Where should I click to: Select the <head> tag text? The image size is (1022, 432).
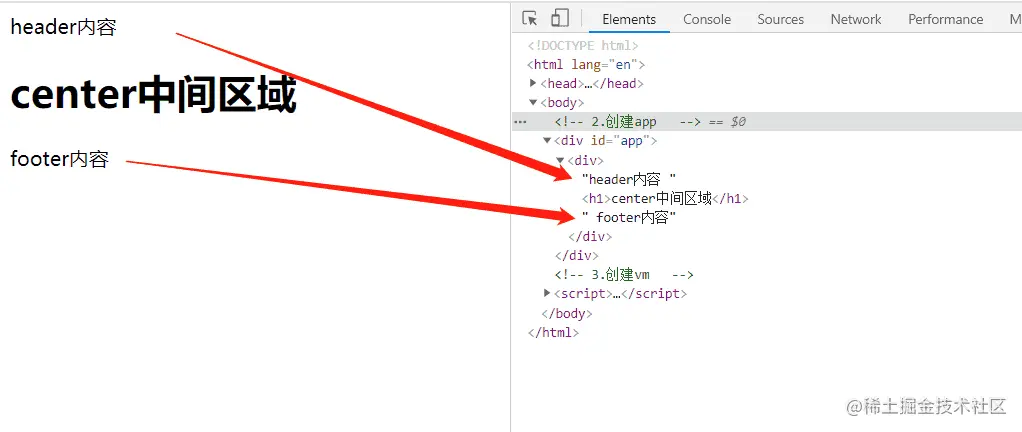(x=592, y=83)
